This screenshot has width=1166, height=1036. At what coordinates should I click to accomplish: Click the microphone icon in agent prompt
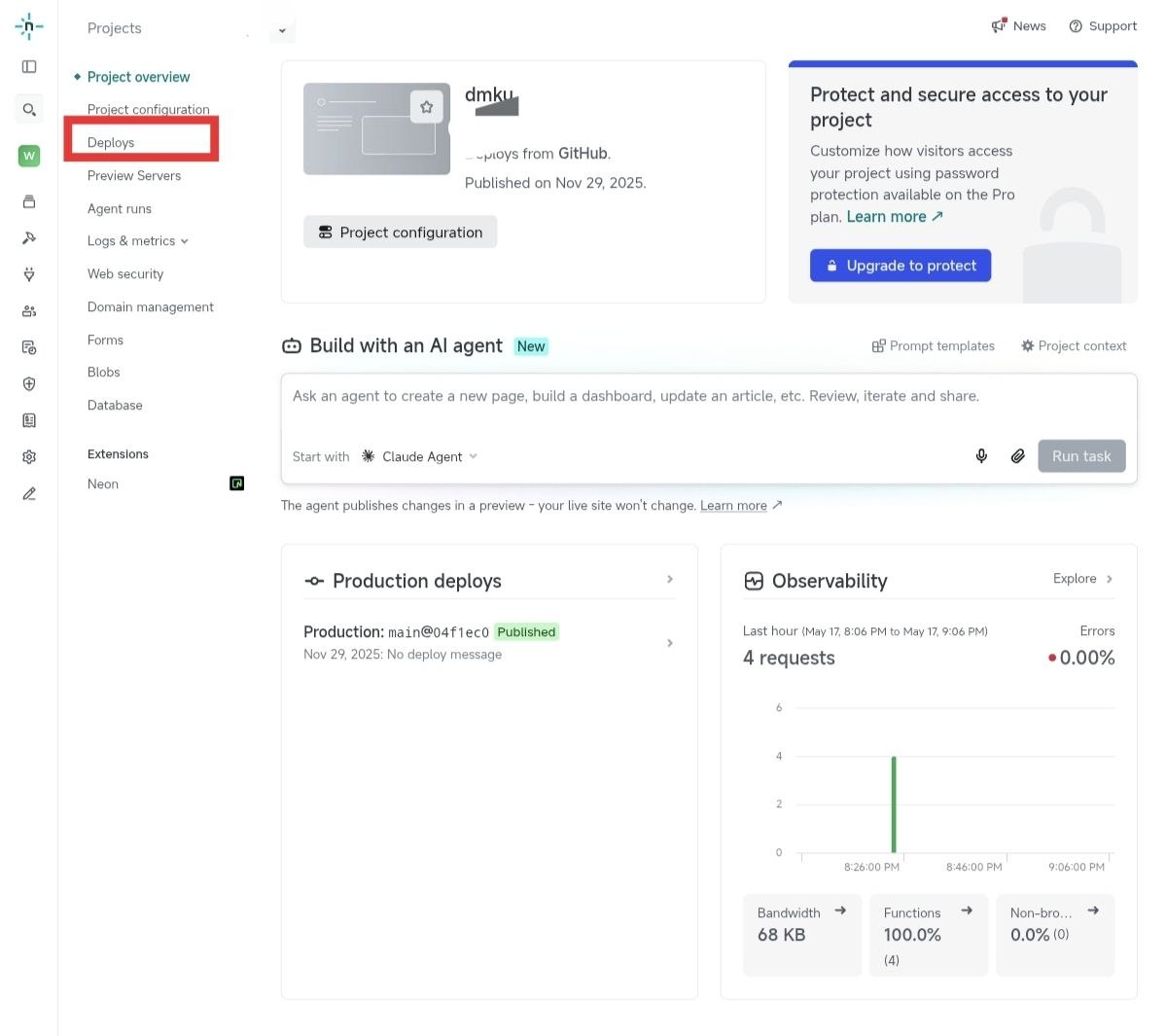pyautogui.click(x=981, y=456)
